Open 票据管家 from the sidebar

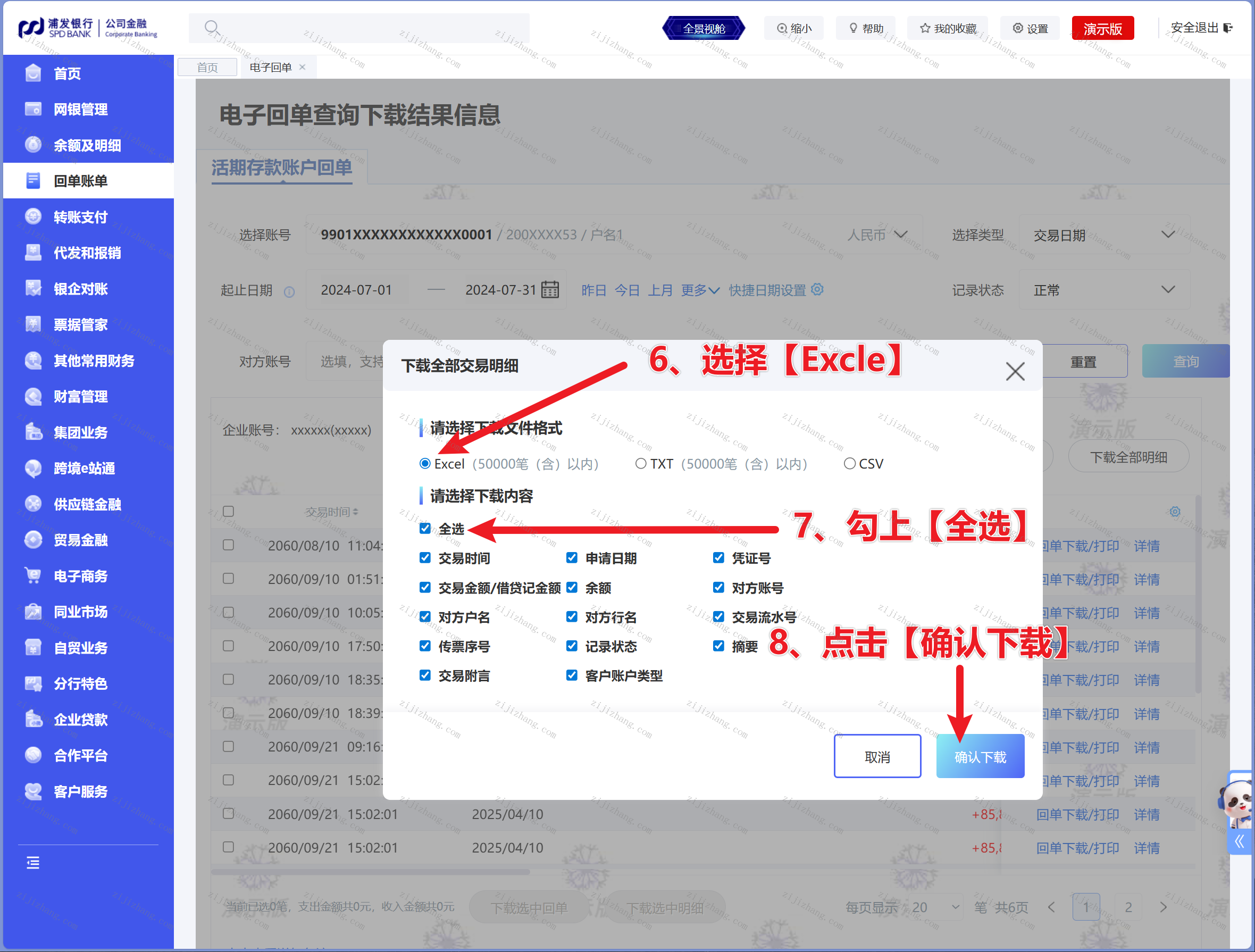coord(80,324)
